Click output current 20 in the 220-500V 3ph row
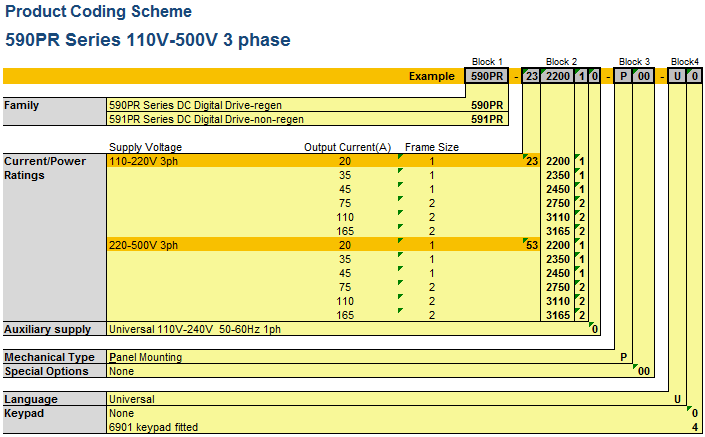This screenshot has height=437, width=705. 345,245
